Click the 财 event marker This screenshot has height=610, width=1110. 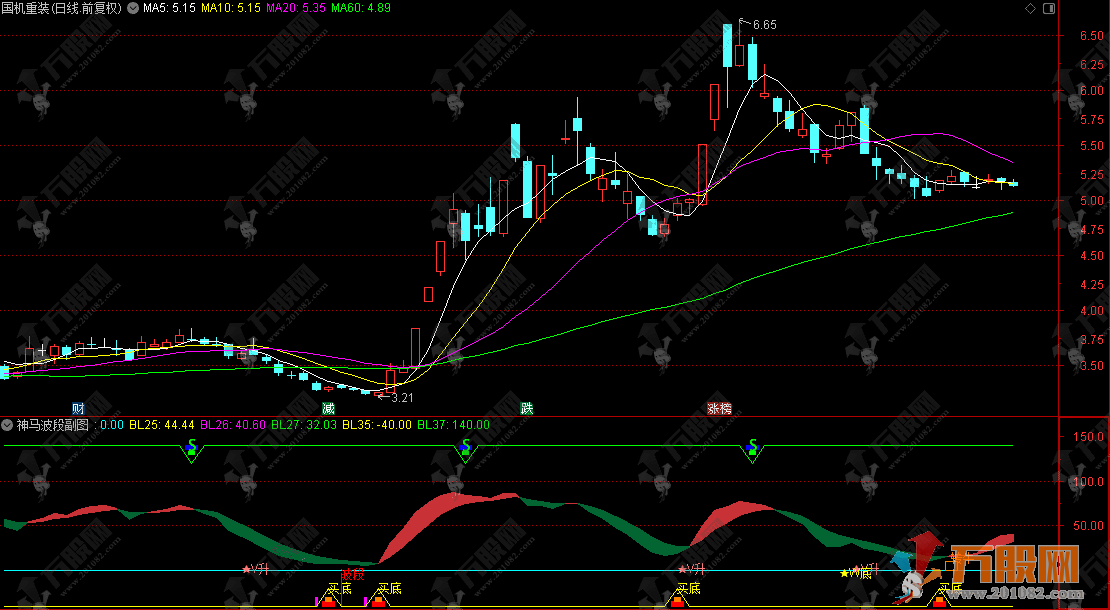pos(78,408)
